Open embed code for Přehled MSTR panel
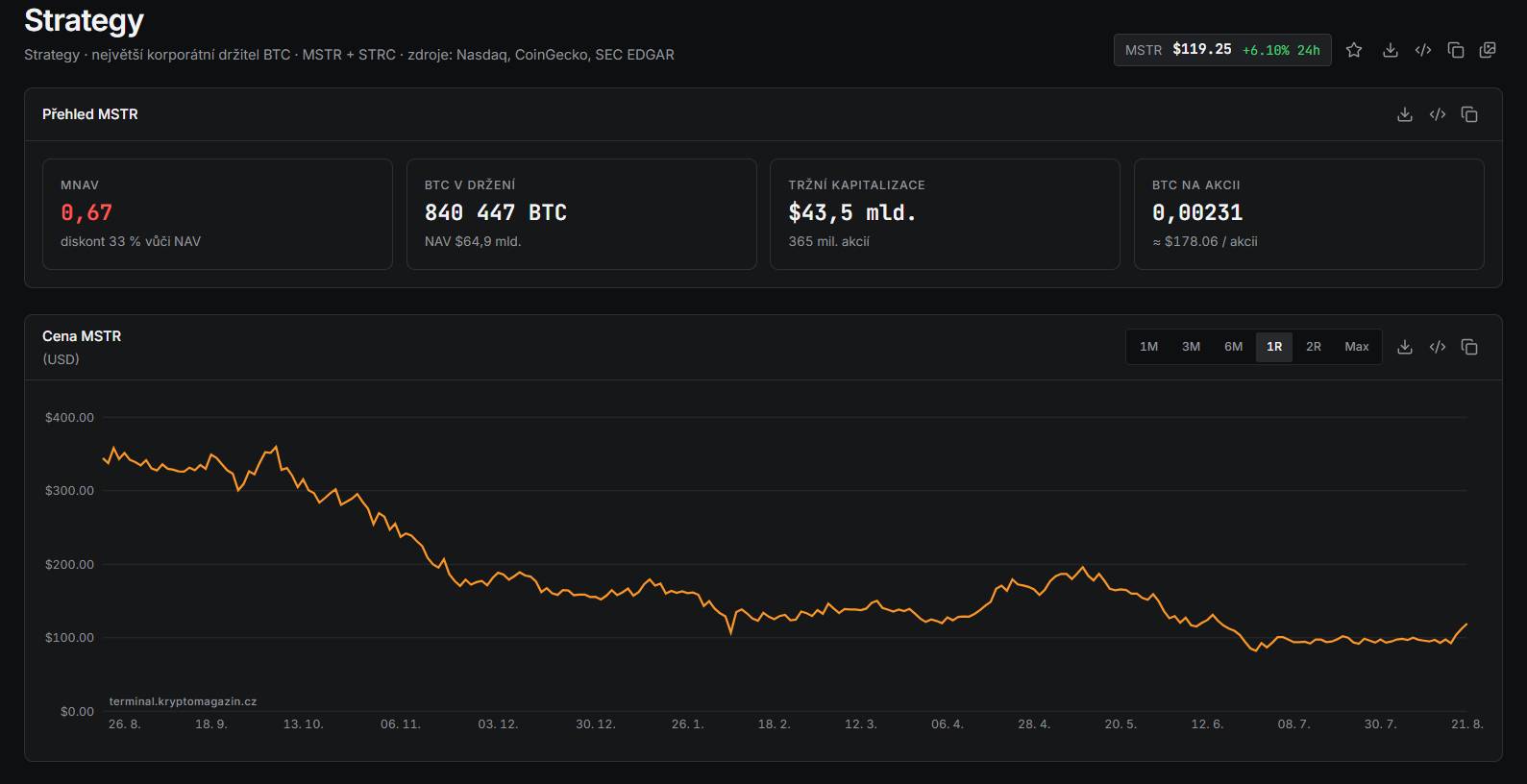The height and width of the screenshot is (784, 1527). point(1438,114)
